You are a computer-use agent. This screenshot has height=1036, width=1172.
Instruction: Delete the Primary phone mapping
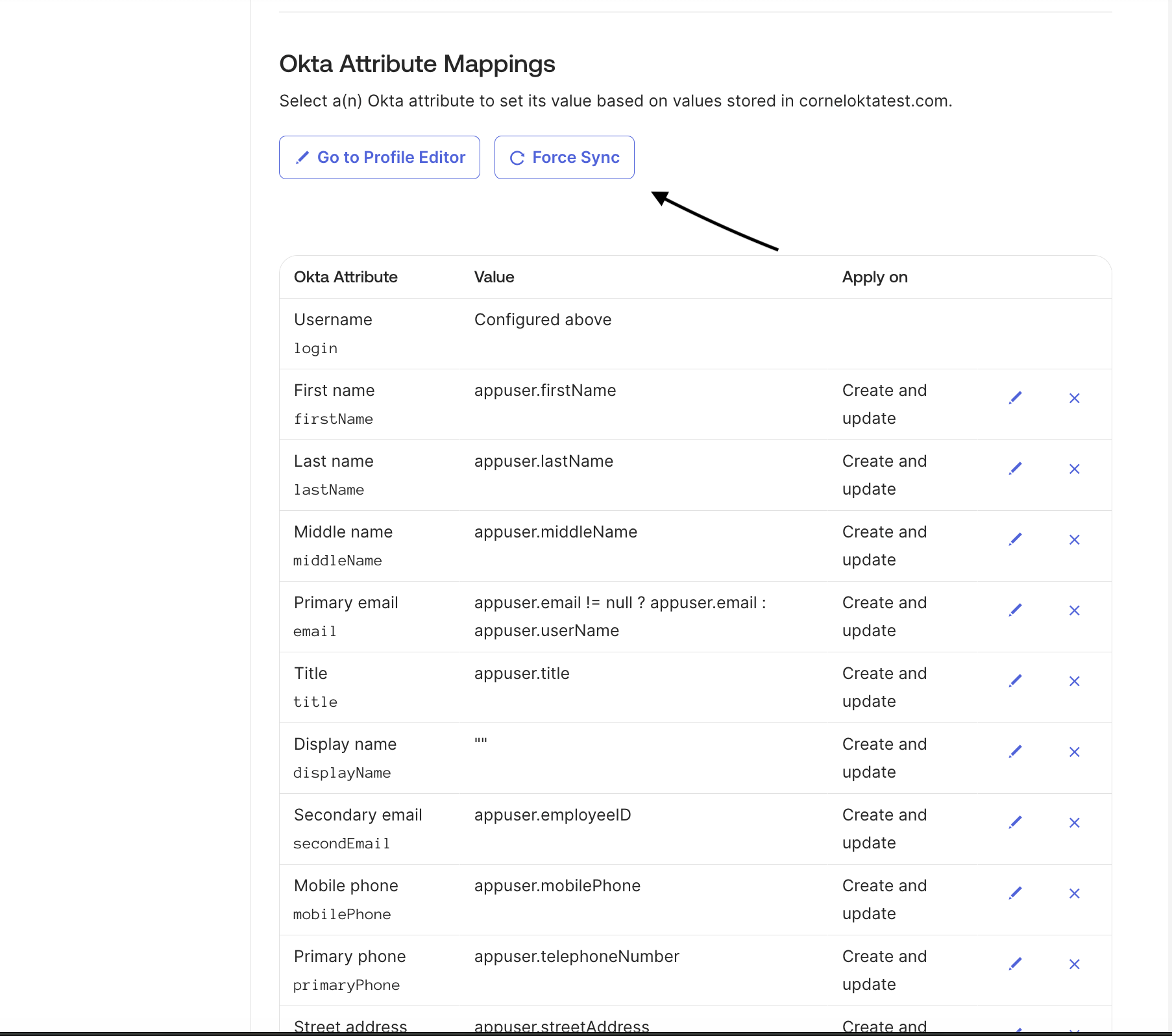tap(1075, 964)
